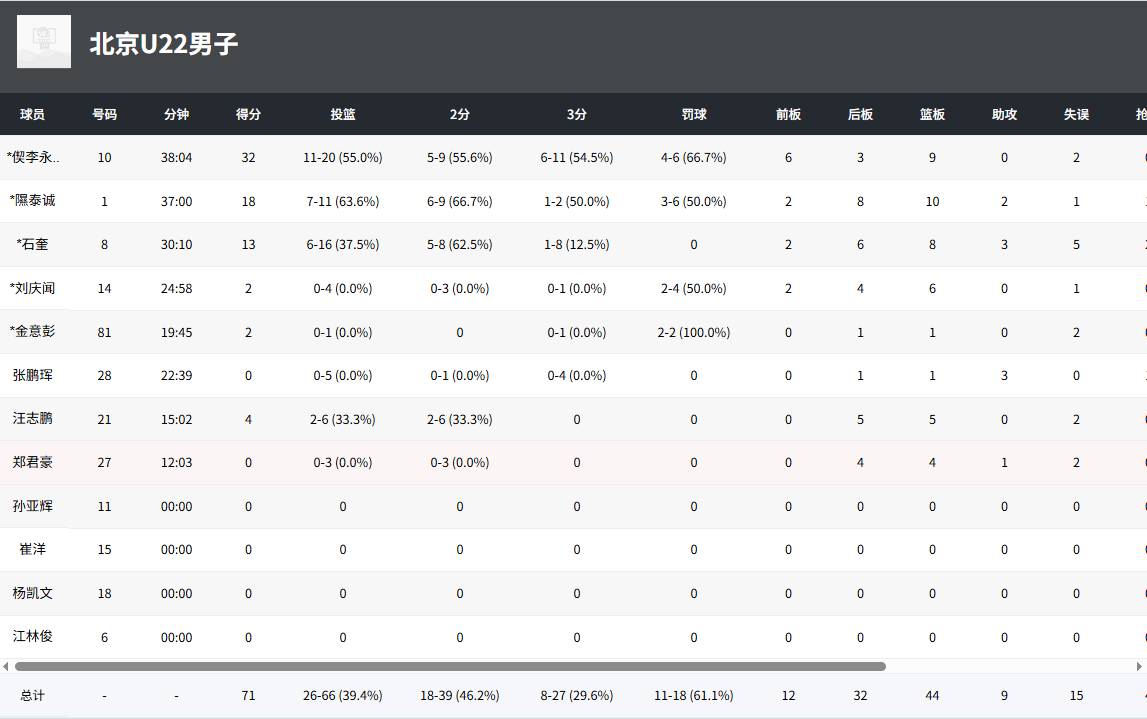The height and width of the screenshot is (719, 1147).
Task: Click the 投篮 column header
Action: click(x=343, y=115)
